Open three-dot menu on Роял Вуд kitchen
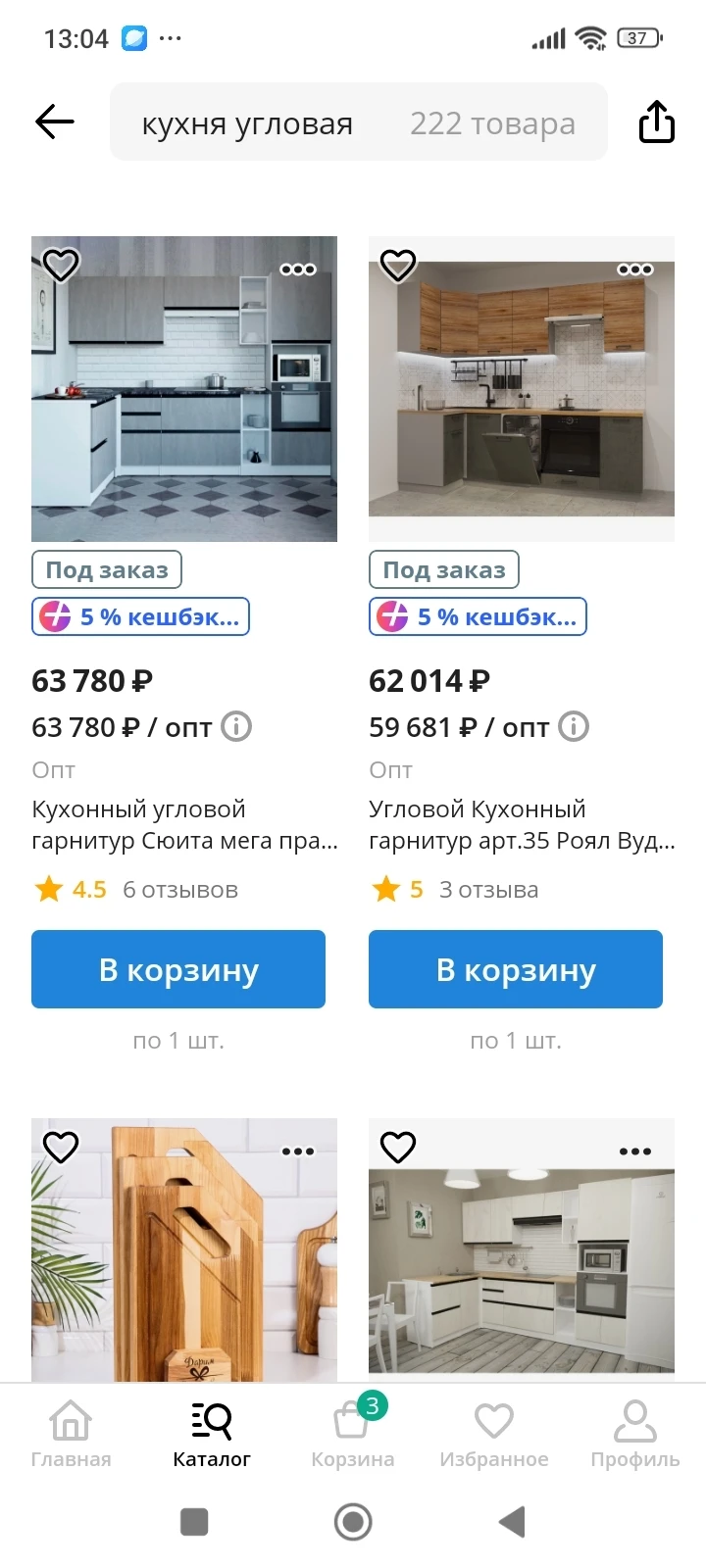706x1568 pixels. coord(634,269)
